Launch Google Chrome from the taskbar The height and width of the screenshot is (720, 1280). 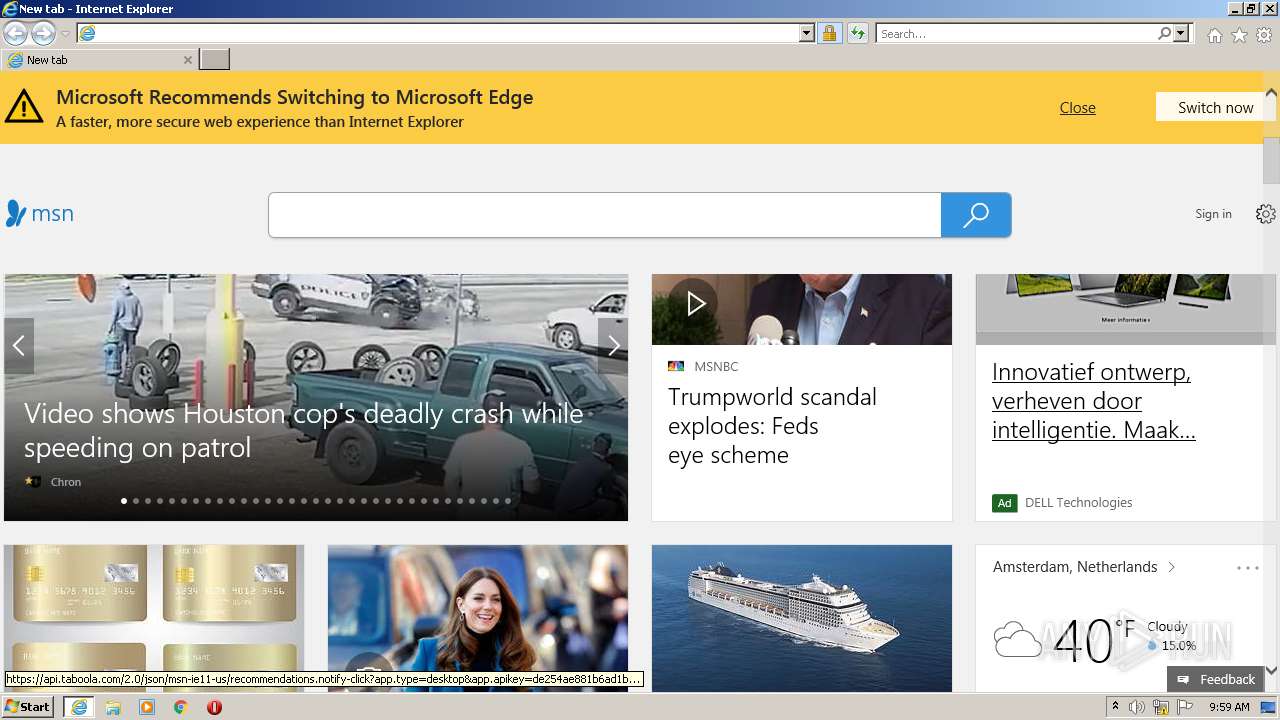tap(181, 707)
